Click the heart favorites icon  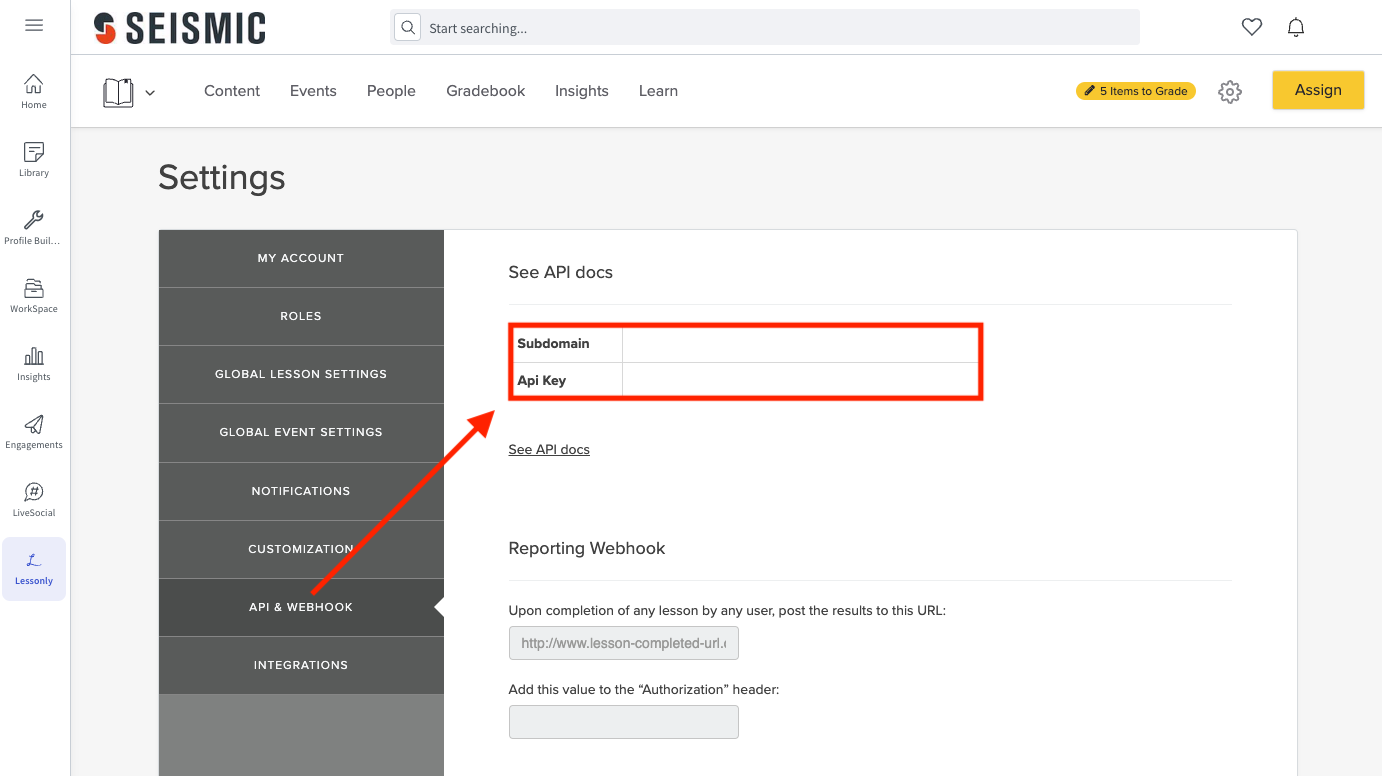coord(1251,27)
